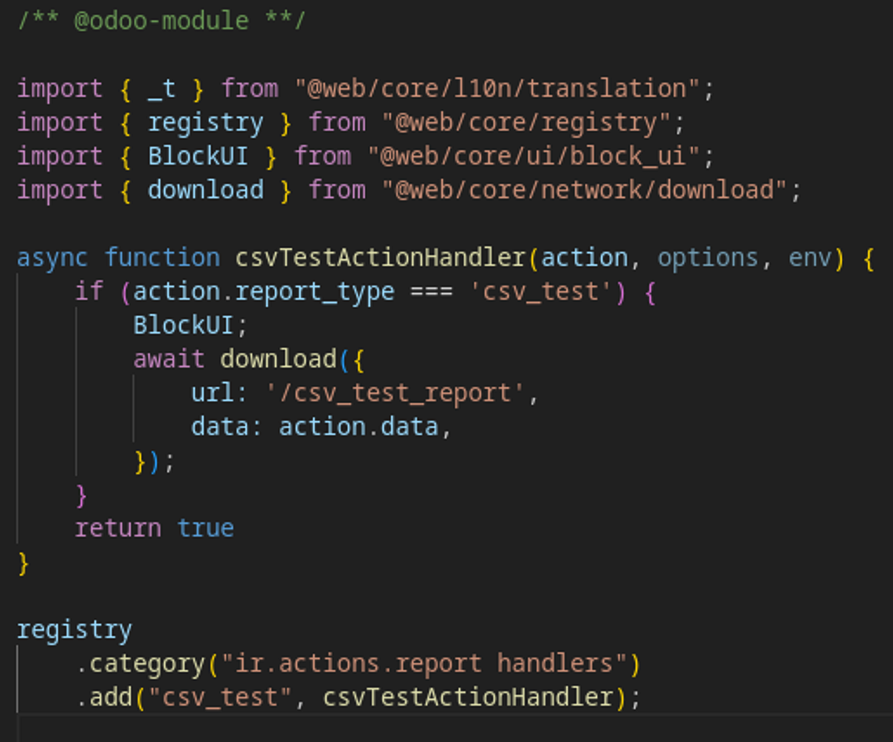Click the "@web/core/network/download" string
This screenshot has height=742, width=893.
pos(584,190)
